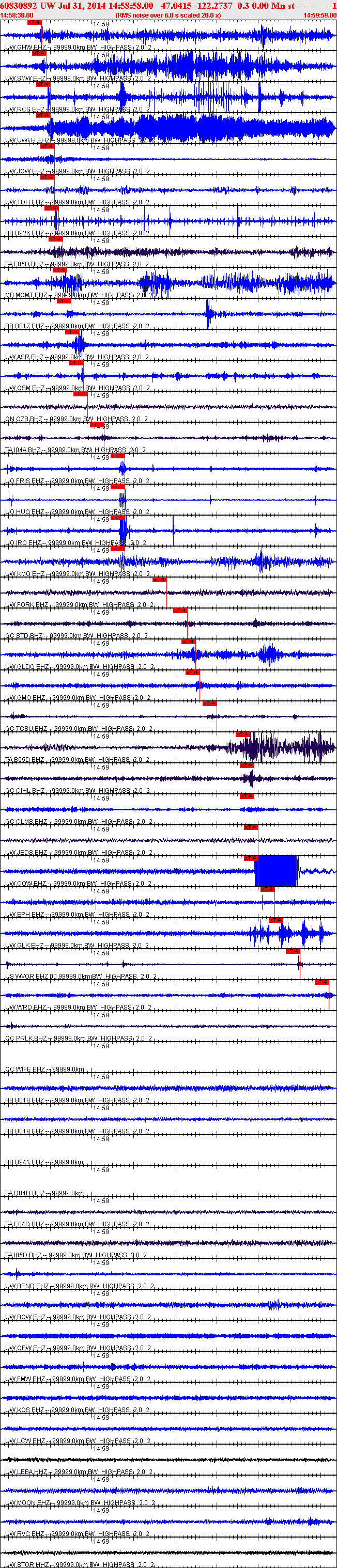Click the red pick marker on WVOR trace
The image size is (337, 1568).
[x=293, y=951]
